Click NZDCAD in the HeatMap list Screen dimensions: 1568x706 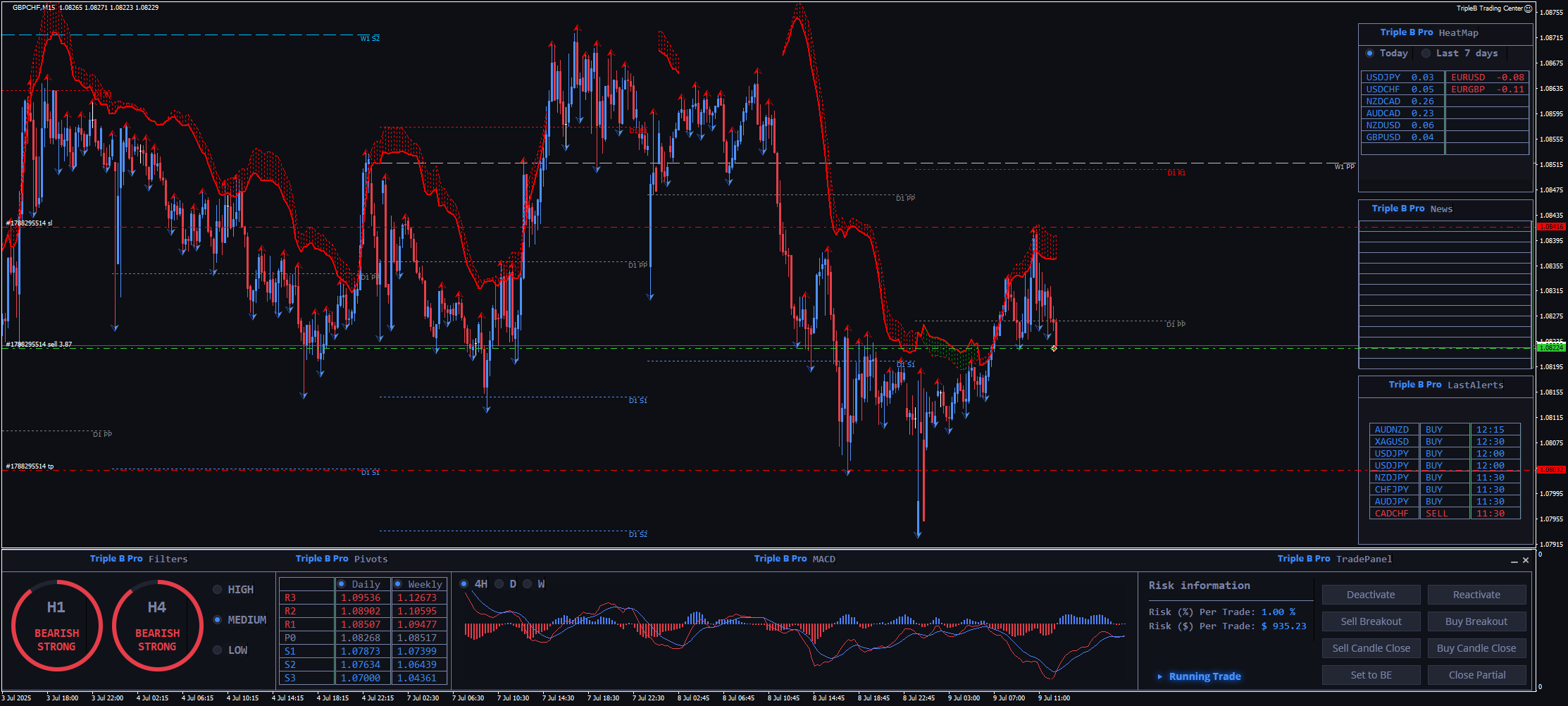coord(1383,101)
